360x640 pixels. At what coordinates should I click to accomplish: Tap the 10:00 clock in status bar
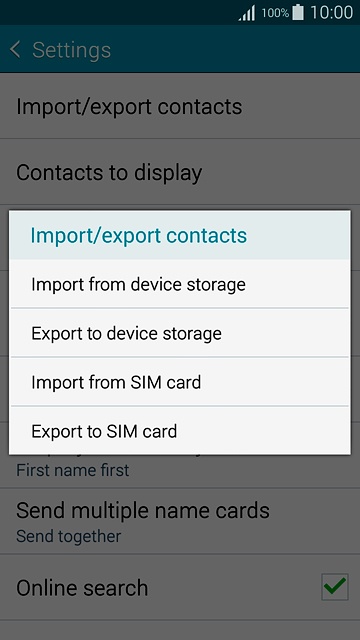pos(331,12)
